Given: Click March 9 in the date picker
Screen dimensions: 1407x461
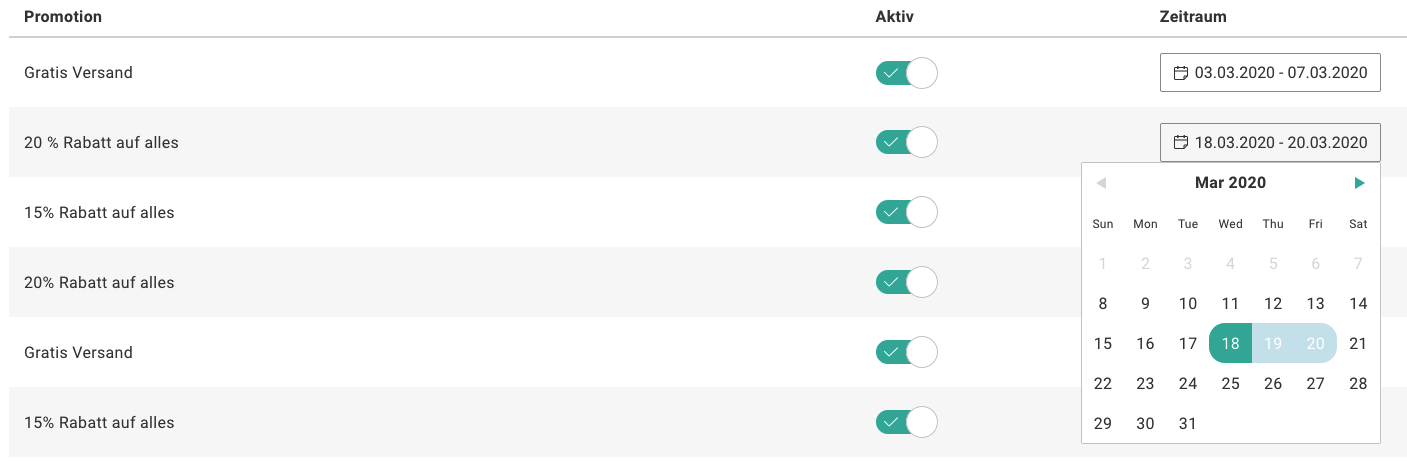Looking at the screenshot, I should pos(1145,303).
